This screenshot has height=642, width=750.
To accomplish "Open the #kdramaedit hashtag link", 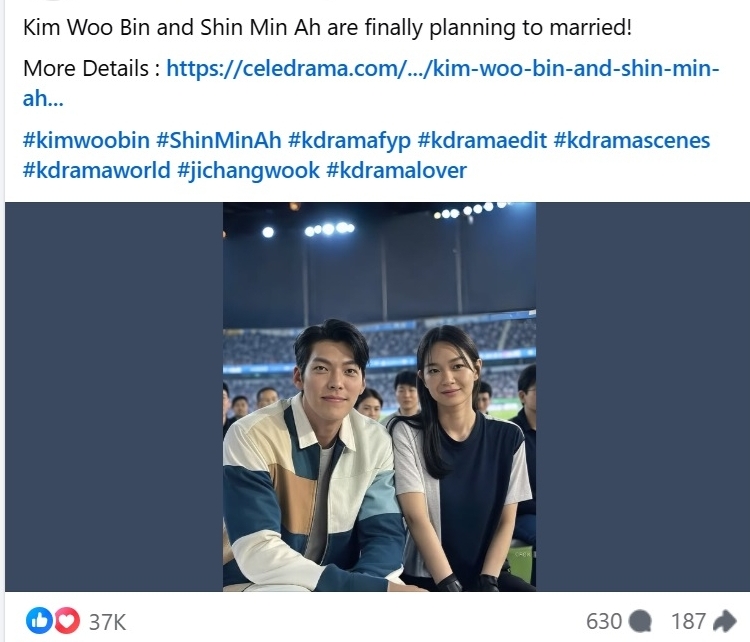I will pos(482,140).
